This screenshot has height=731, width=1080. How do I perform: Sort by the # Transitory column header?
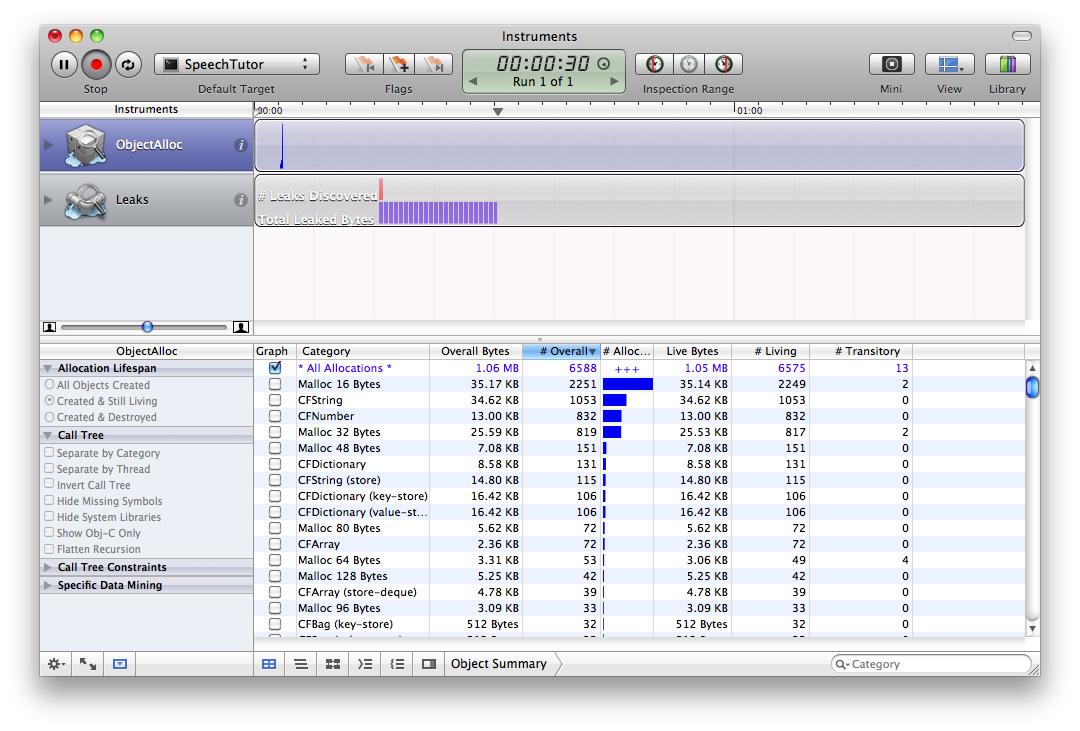click(861, 351)
